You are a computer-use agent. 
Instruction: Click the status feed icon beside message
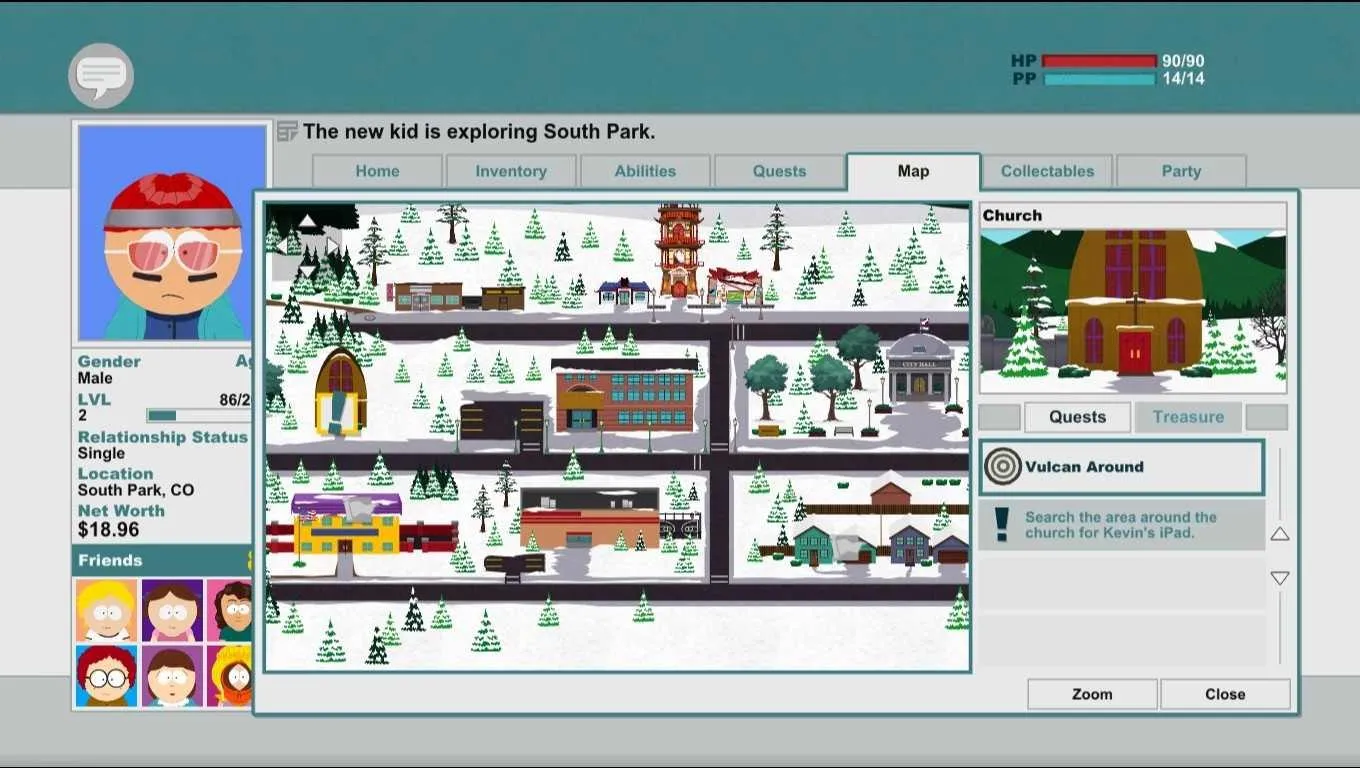287,131
